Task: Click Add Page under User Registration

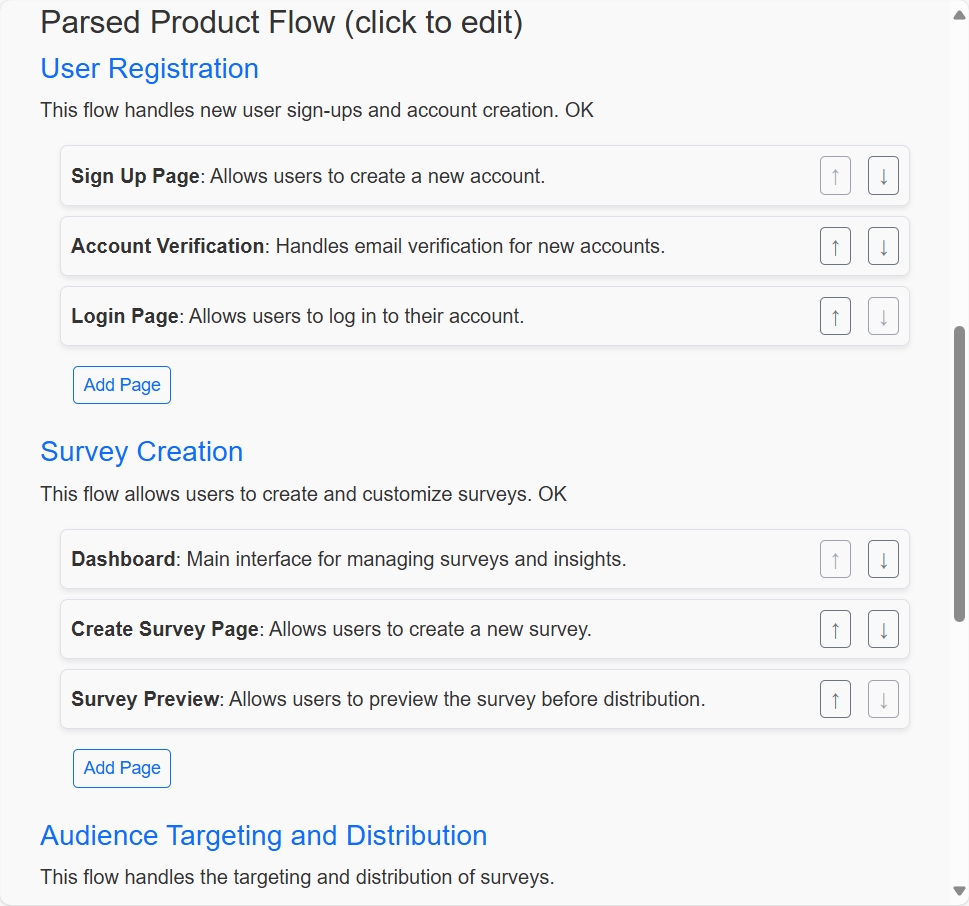Action: [122, 385]
